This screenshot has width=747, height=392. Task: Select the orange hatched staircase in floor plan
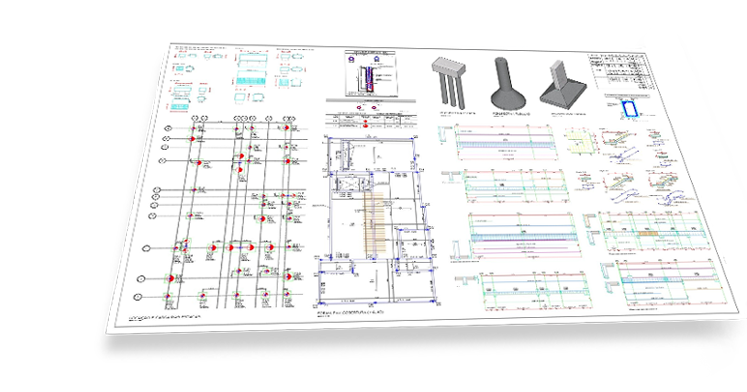374,222
